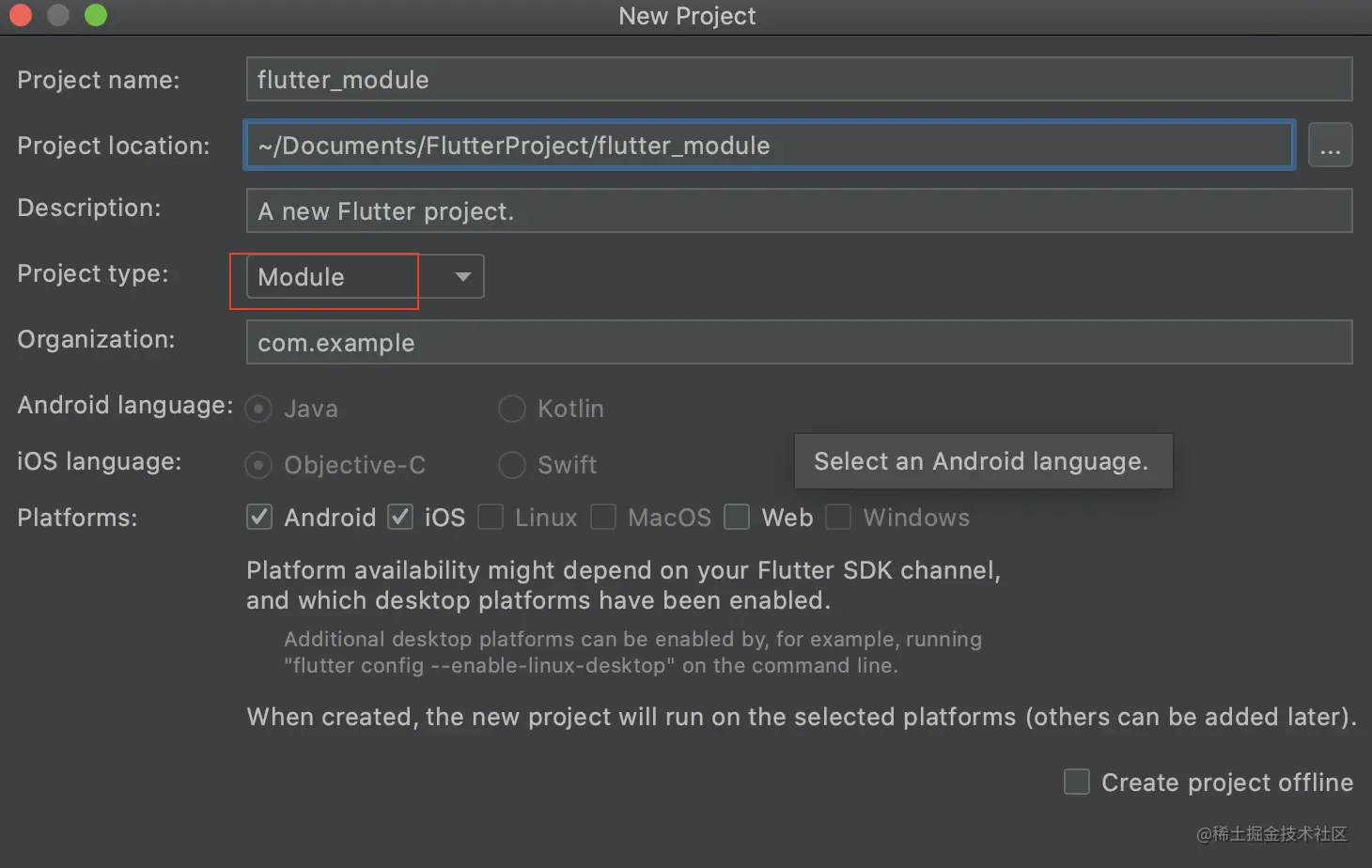The image size is (1372, 868).
Task: Click the dropdown arrow next to Module
Action: click(462, 276)
